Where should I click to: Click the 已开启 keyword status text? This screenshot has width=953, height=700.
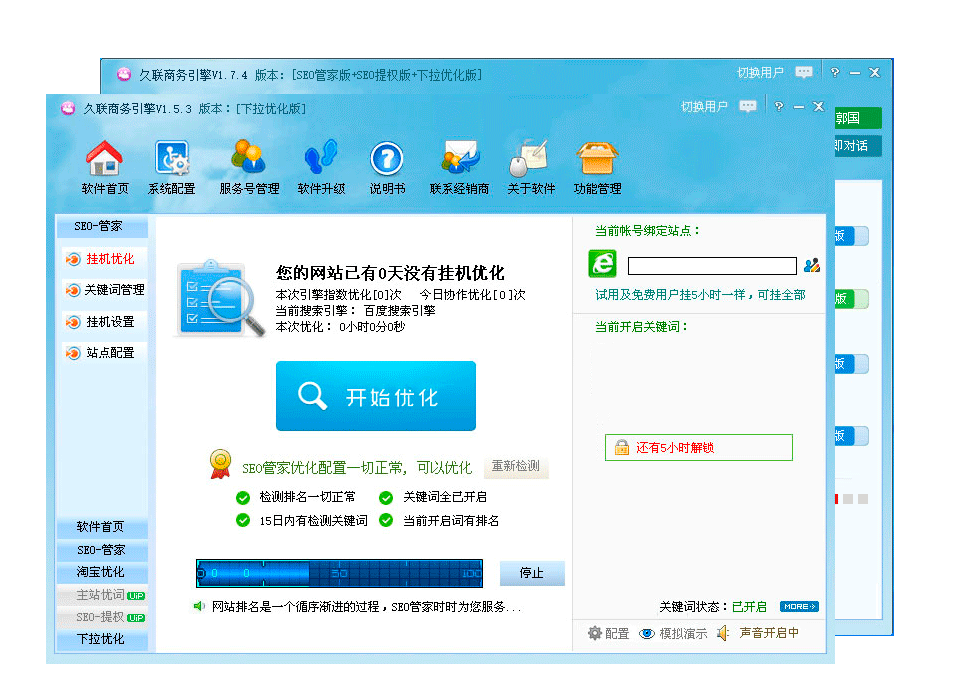pos(749,606)
